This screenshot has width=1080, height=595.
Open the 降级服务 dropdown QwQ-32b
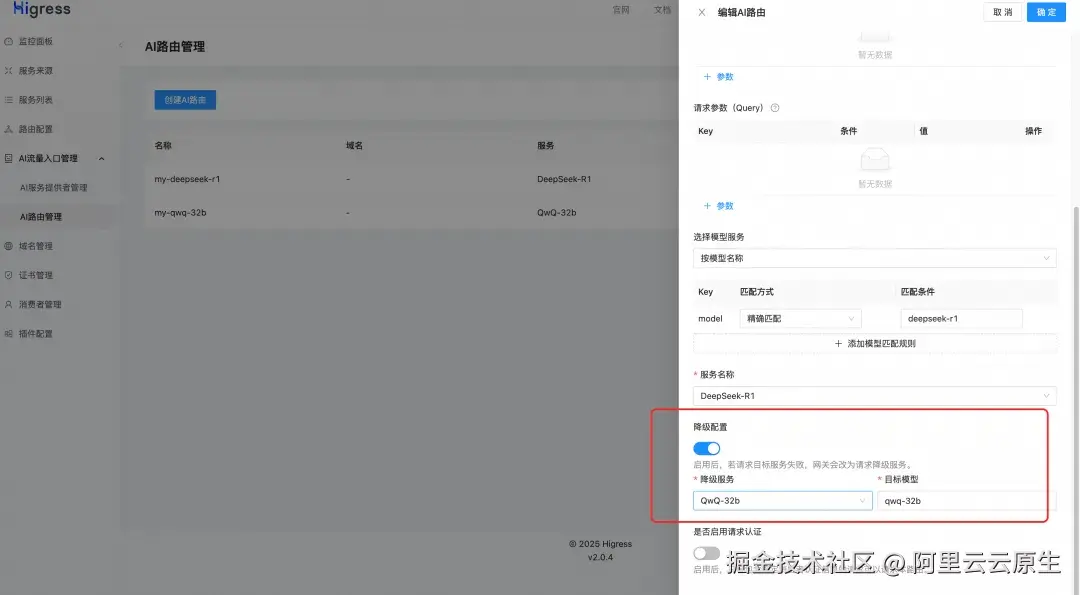782,501
